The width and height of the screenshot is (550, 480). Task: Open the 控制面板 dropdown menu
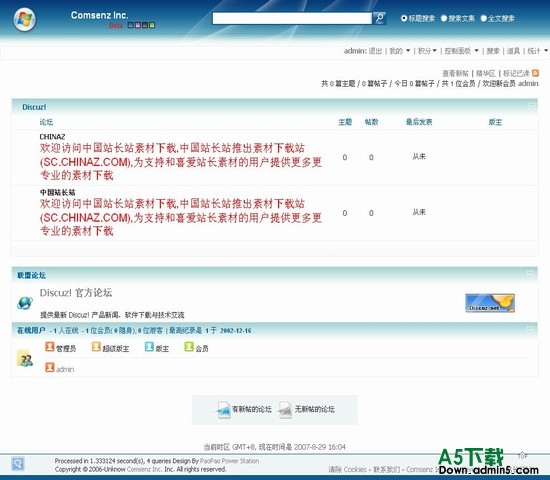[461, 51]
